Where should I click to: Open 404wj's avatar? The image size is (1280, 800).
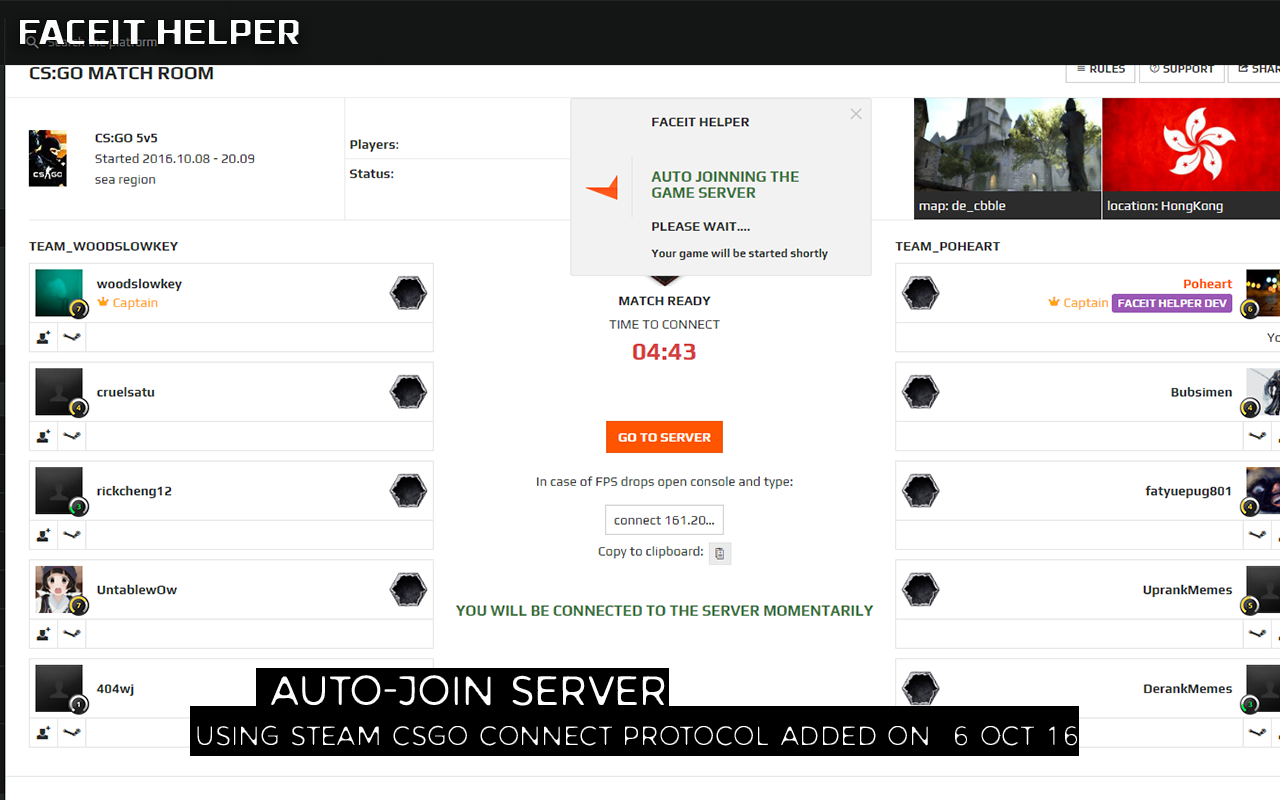click(59, 689)
